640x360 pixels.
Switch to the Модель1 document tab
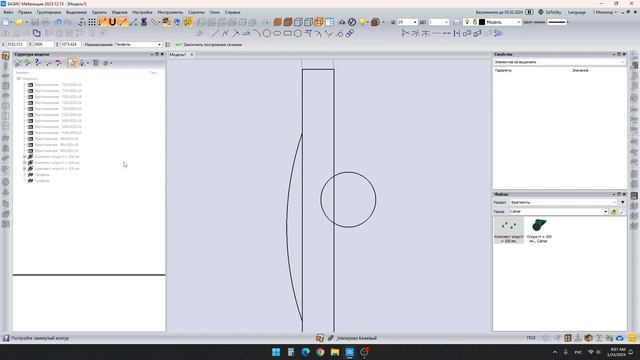click(x=178, y=54)
